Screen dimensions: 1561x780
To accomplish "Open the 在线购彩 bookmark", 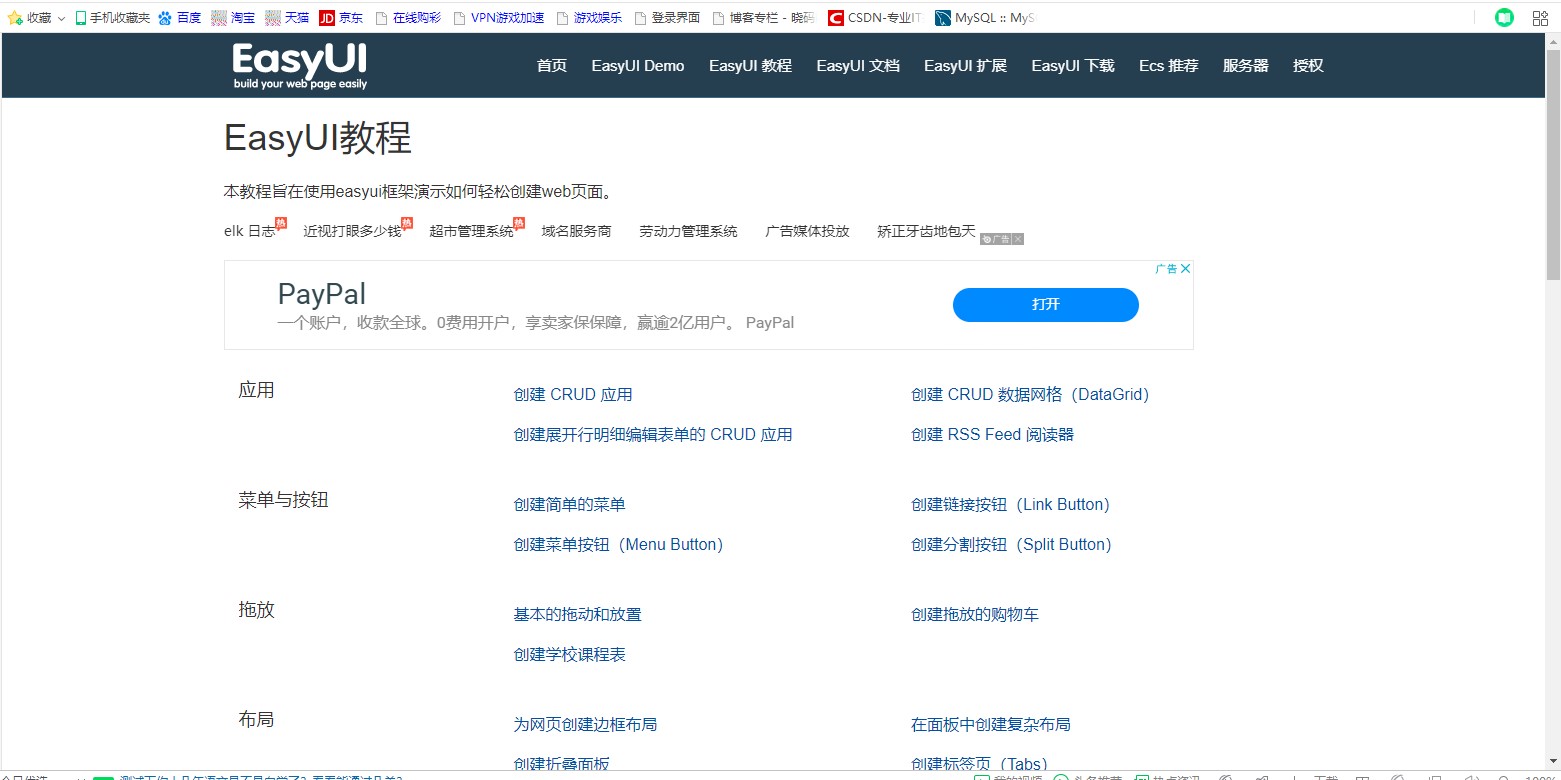I will (407, 17).
